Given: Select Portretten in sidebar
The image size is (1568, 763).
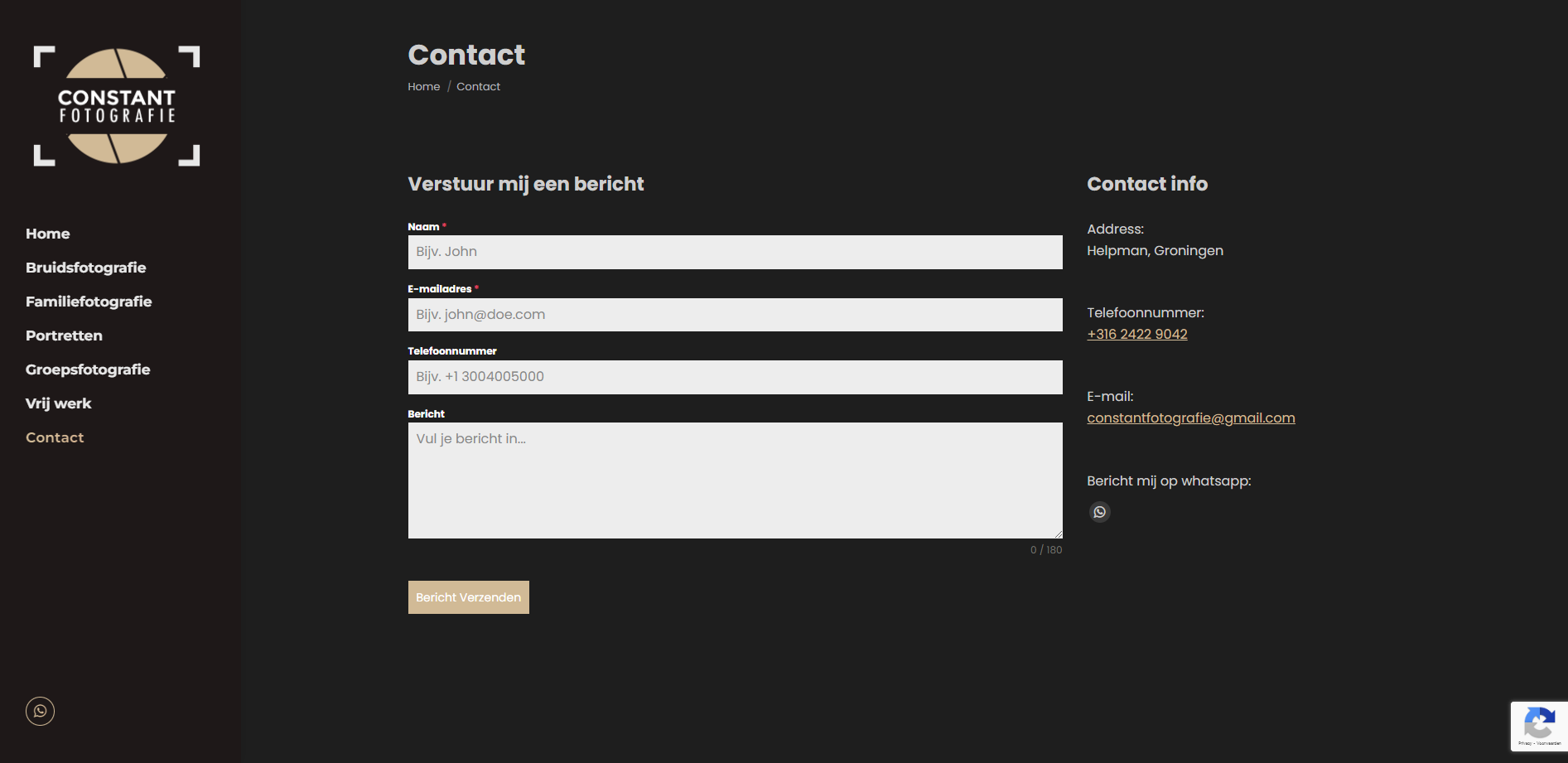Looking at the screenshot, I should pos(64,336).
